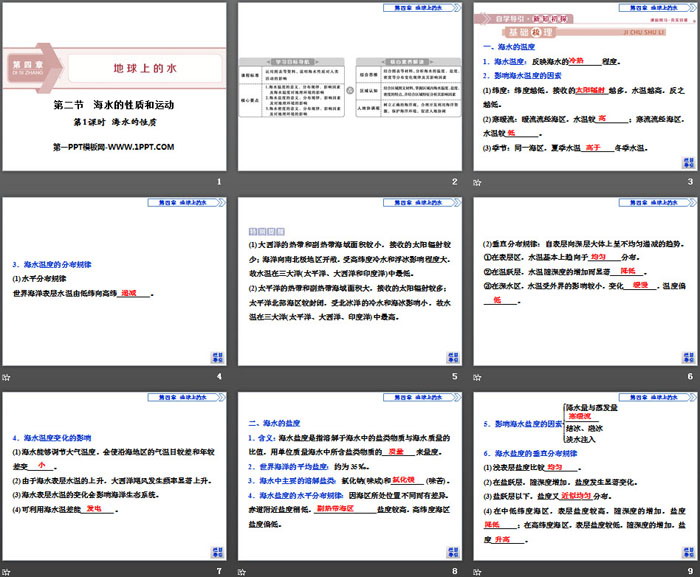Click the 栏目导引 navigation icon on slide 3
700x577 pixels.
pyautogui.click(x=685, y=160)
